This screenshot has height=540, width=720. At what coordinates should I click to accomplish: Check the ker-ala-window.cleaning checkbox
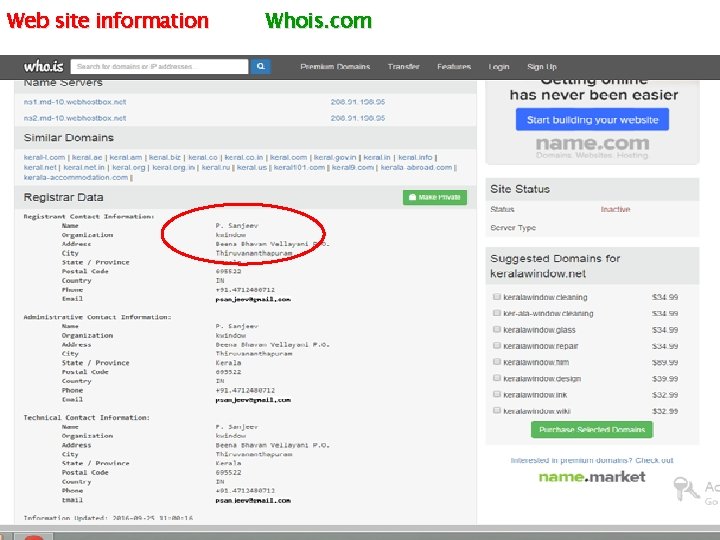(496, 313)
